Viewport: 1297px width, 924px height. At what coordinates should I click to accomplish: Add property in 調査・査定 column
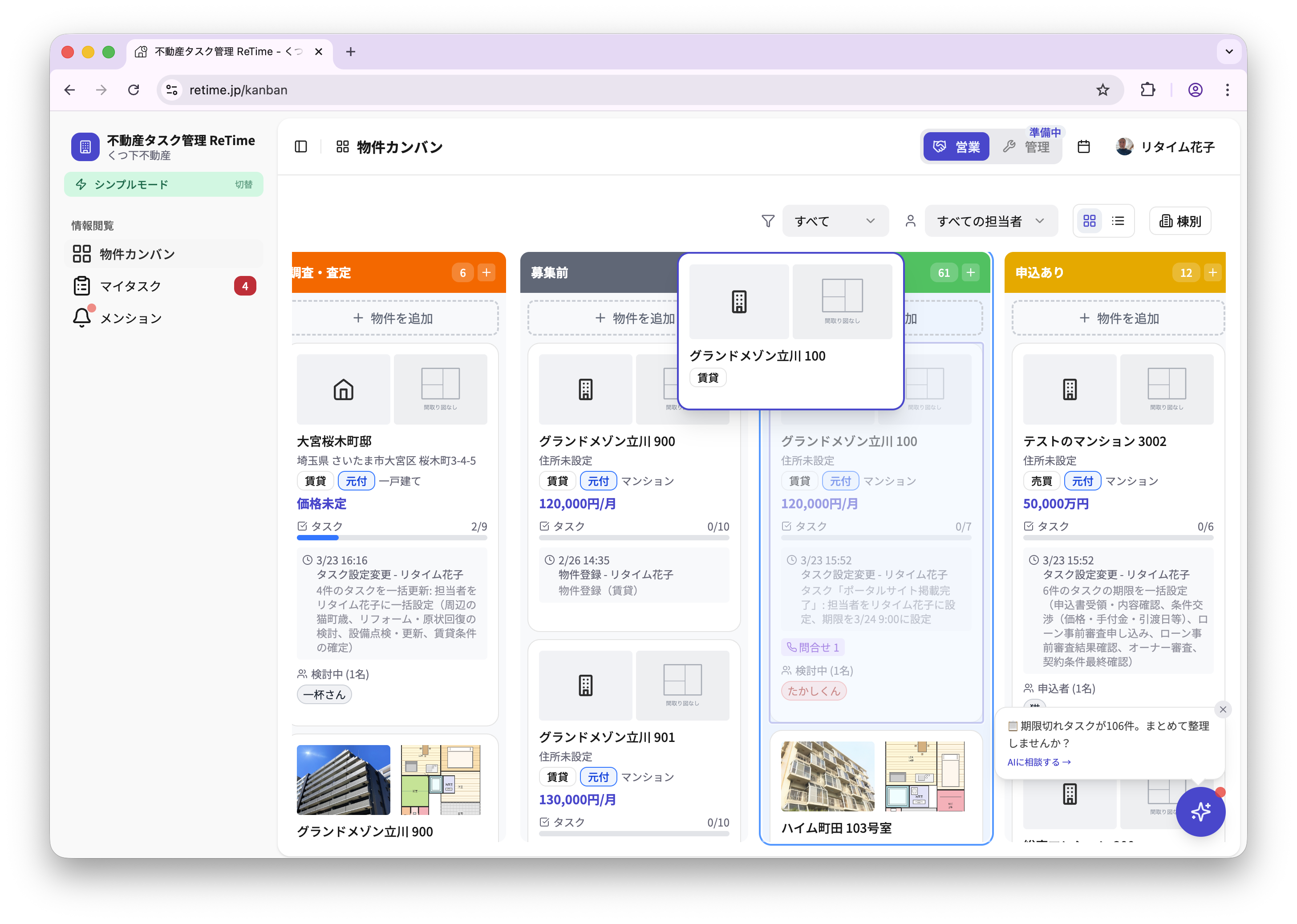coord(395,318)
